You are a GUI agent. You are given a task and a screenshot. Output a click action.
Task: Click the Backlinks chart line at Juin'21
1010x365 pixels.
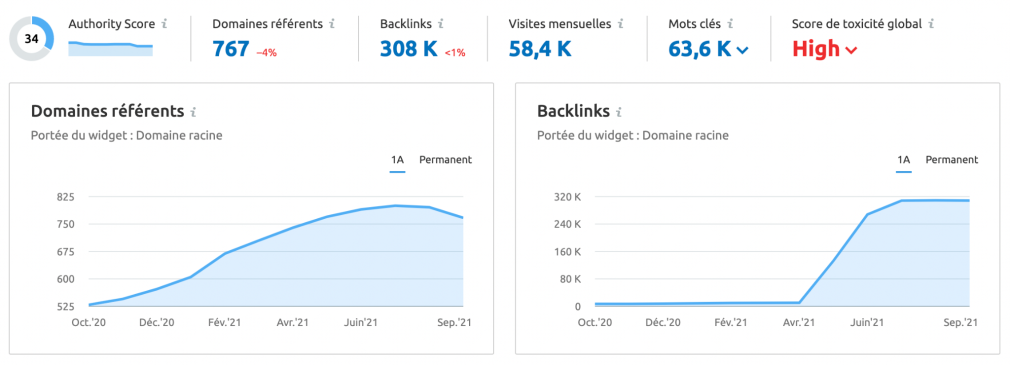point(867,214)
